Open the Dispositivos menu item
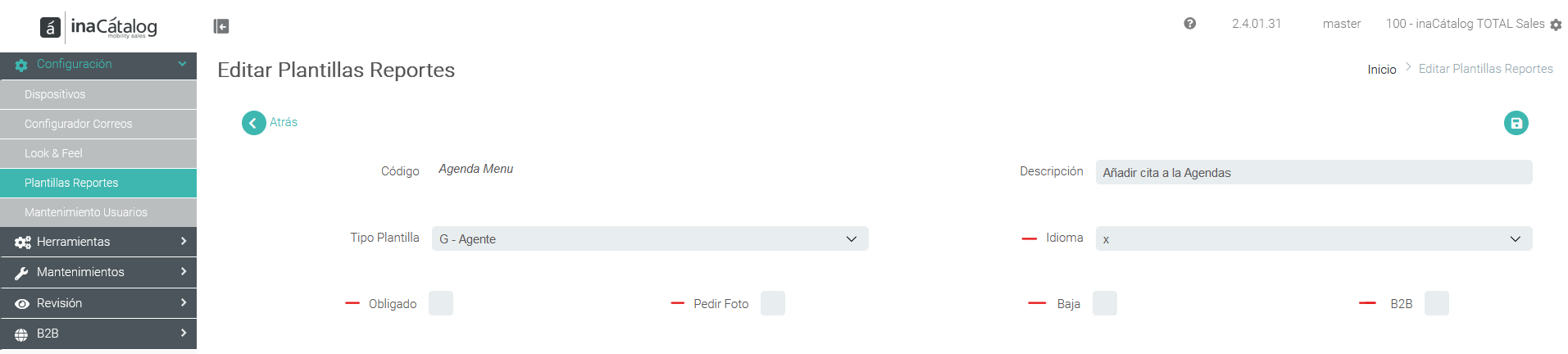Screen dimensions: 1568x354 (x=98, y=94)
